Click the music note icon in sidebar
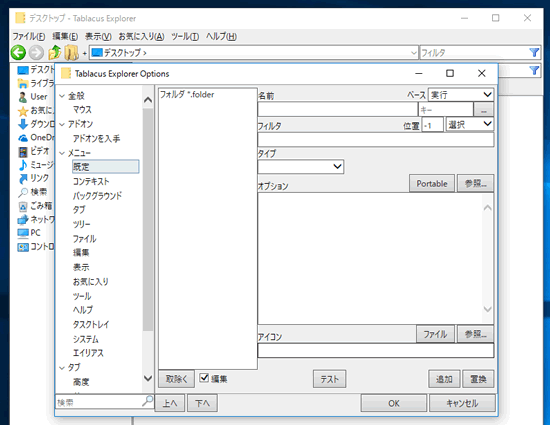 coord(23,165)
